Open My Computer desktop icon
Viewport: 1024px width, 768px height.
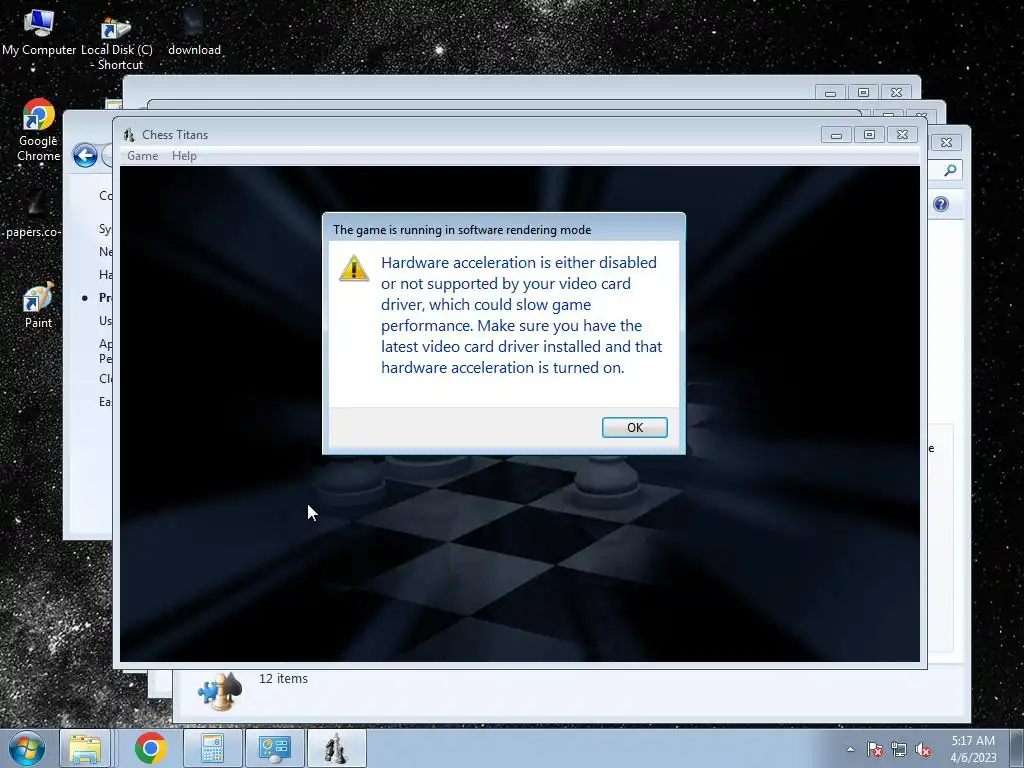pos(39,33)
